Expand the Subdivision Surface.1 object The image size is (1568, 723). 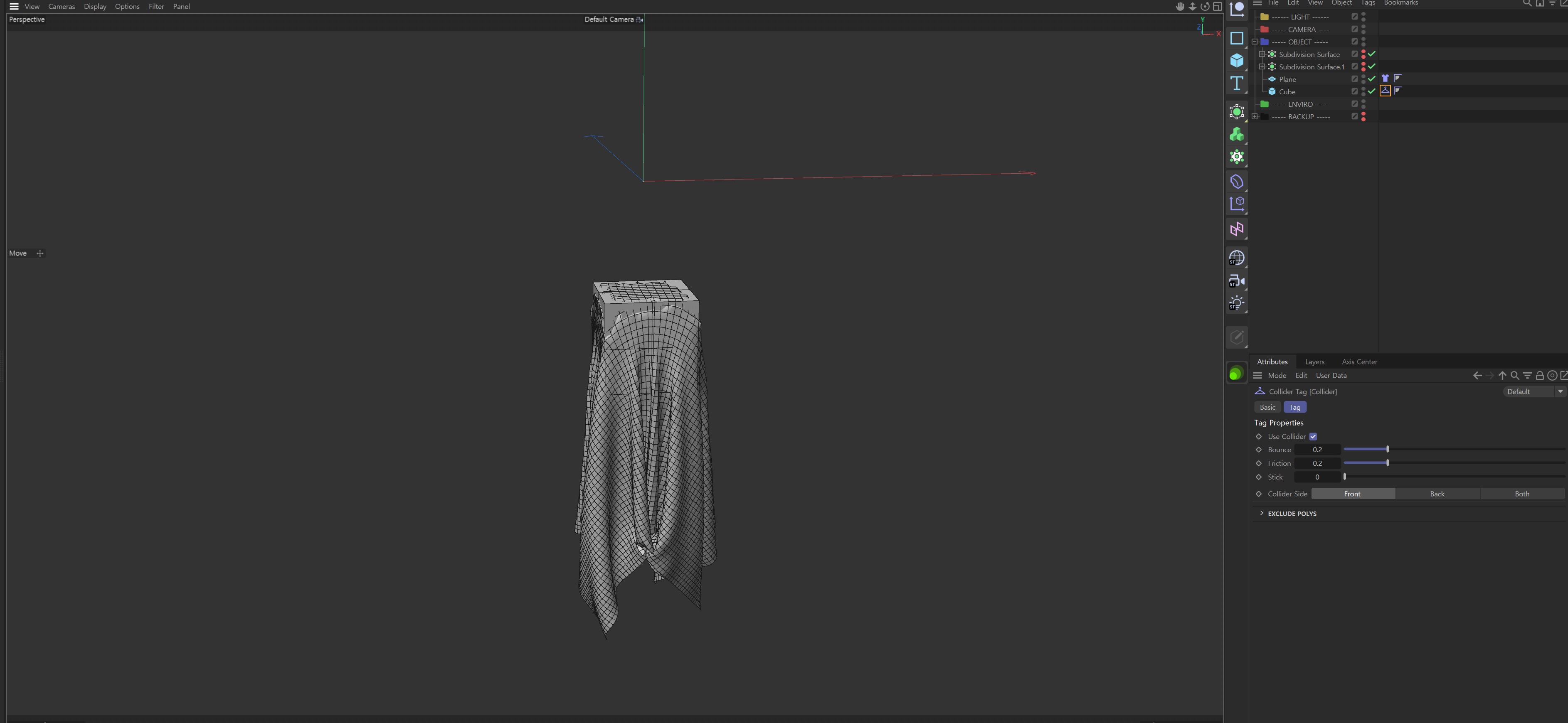pos(1262,66)
